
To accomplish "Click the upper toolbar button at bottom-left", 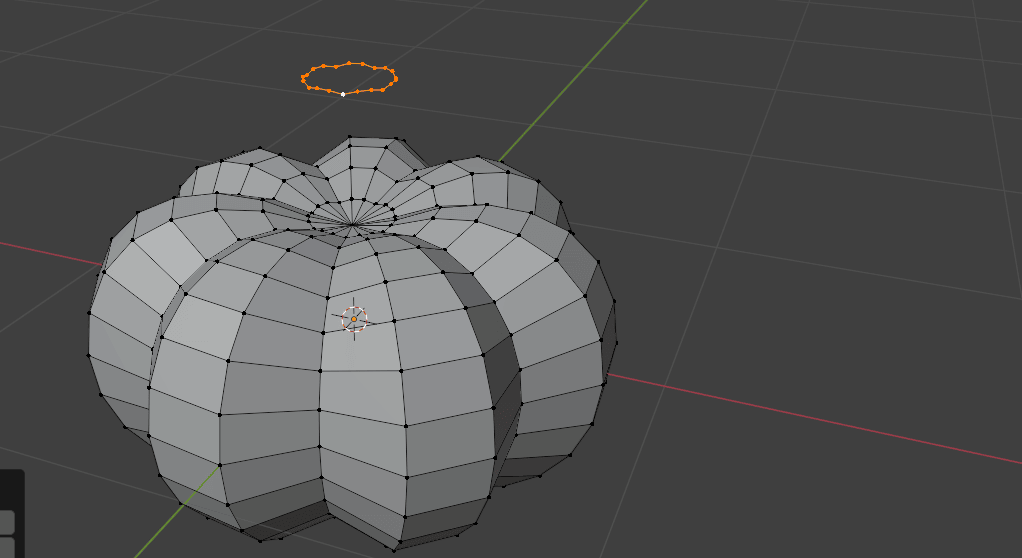I will [6, 522].
